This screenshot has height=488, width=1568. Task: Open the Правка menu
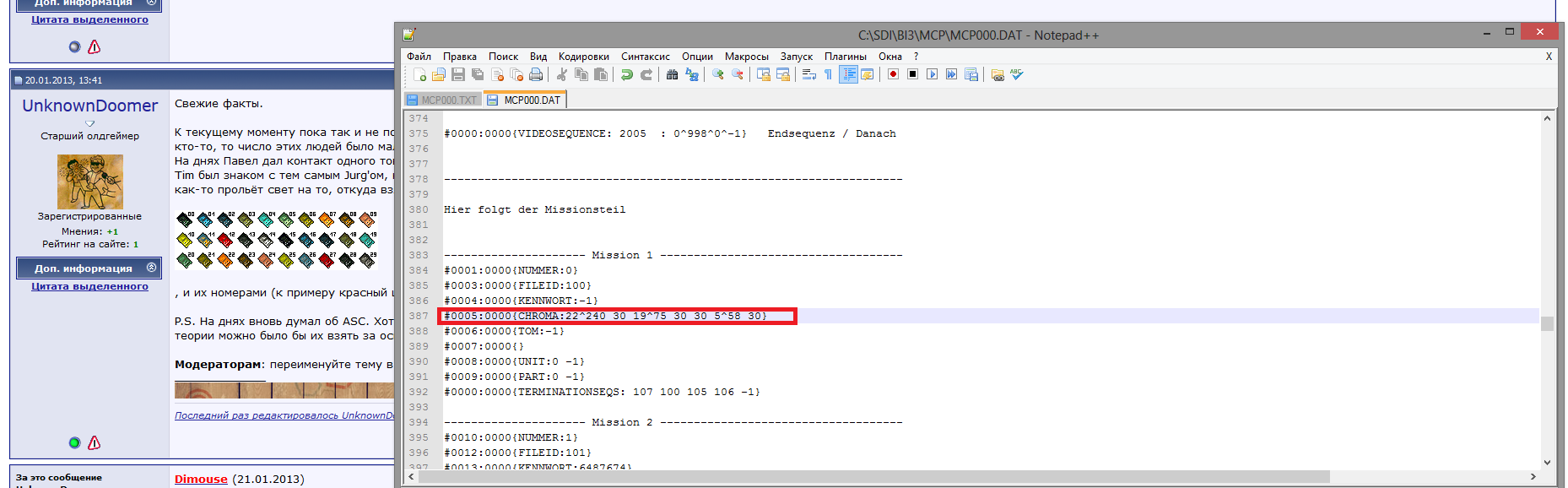[460, 57]
